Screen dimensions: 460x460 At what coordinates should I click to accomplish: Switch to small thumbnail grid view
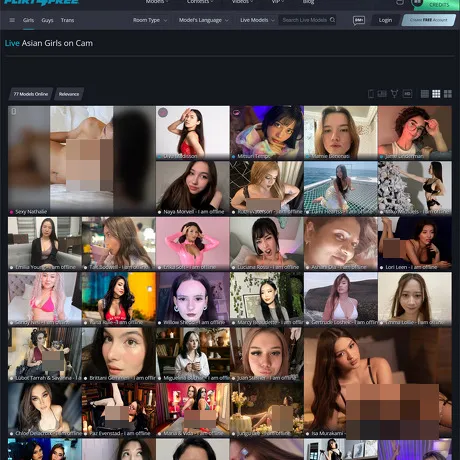(x=425, y=94)
